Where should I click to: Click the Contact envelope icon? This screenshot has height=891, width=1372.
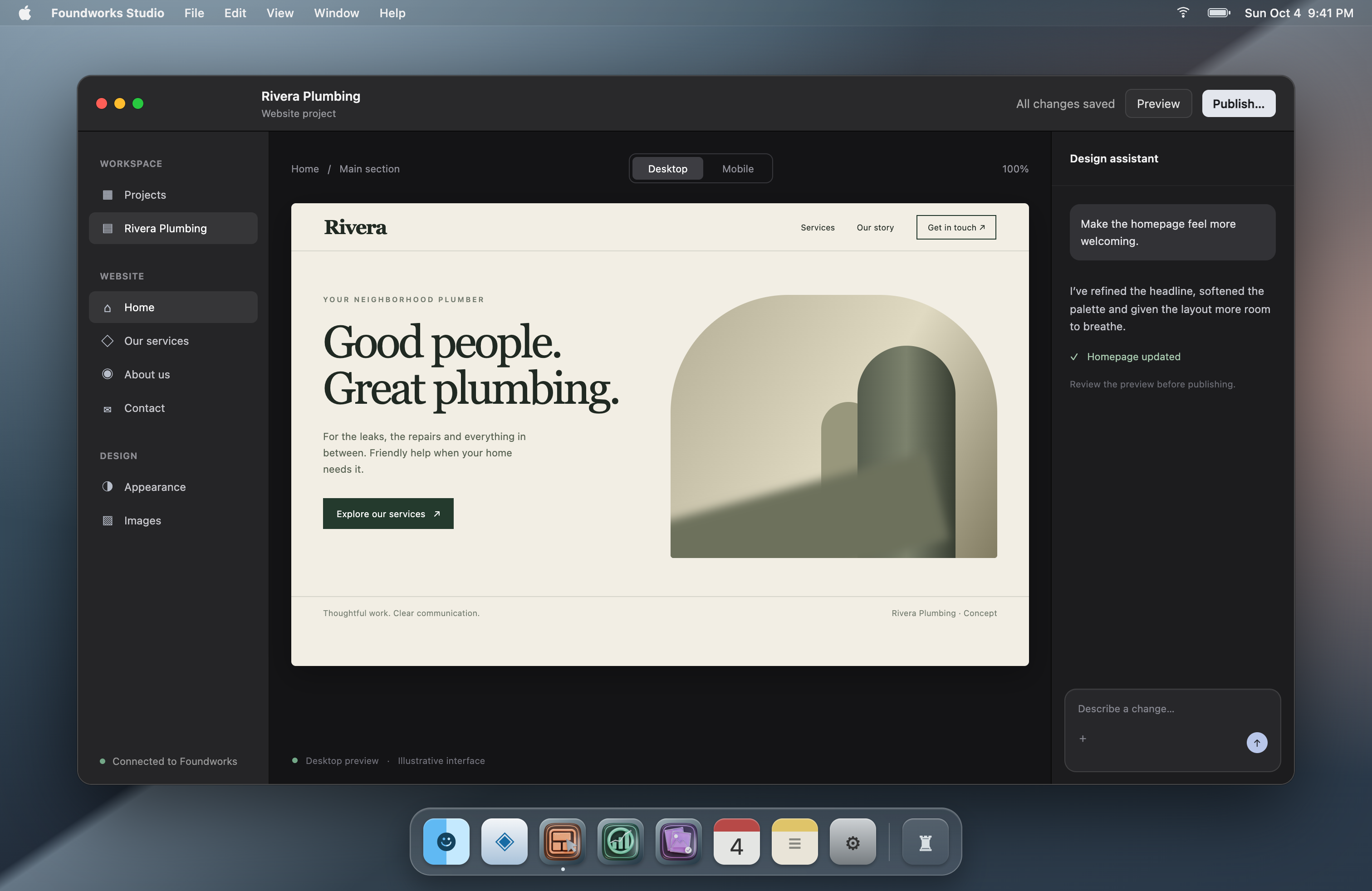[x=107, y=409]
